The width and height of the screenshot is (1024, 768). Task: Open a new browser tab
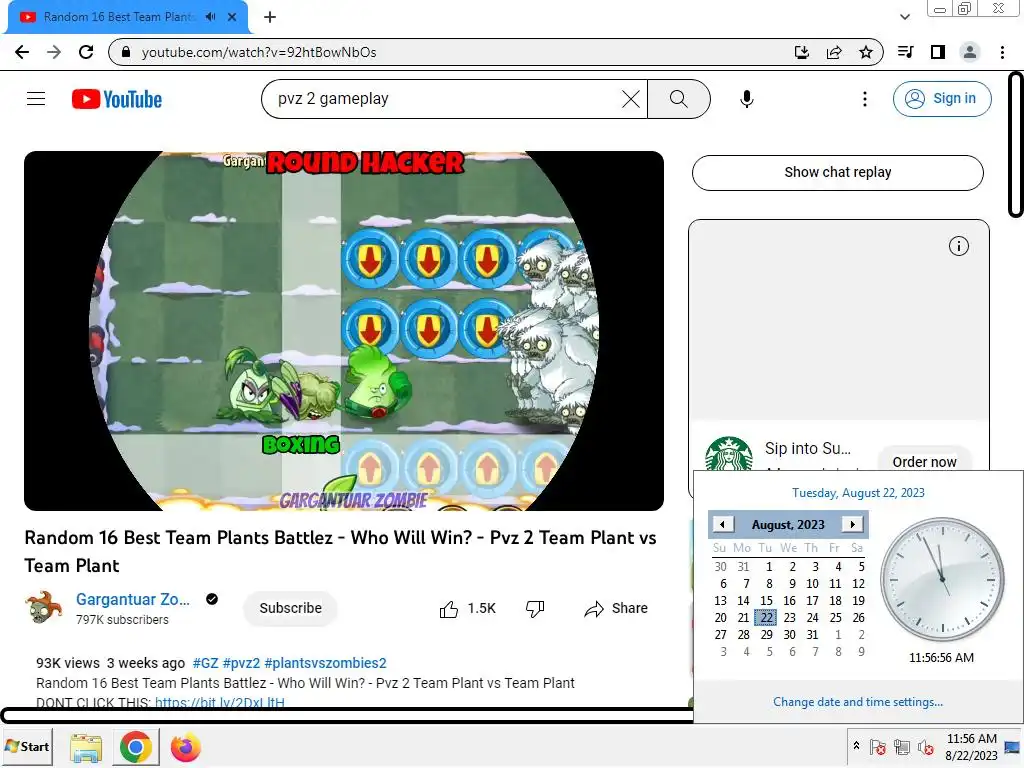click(x=270, y=17)
